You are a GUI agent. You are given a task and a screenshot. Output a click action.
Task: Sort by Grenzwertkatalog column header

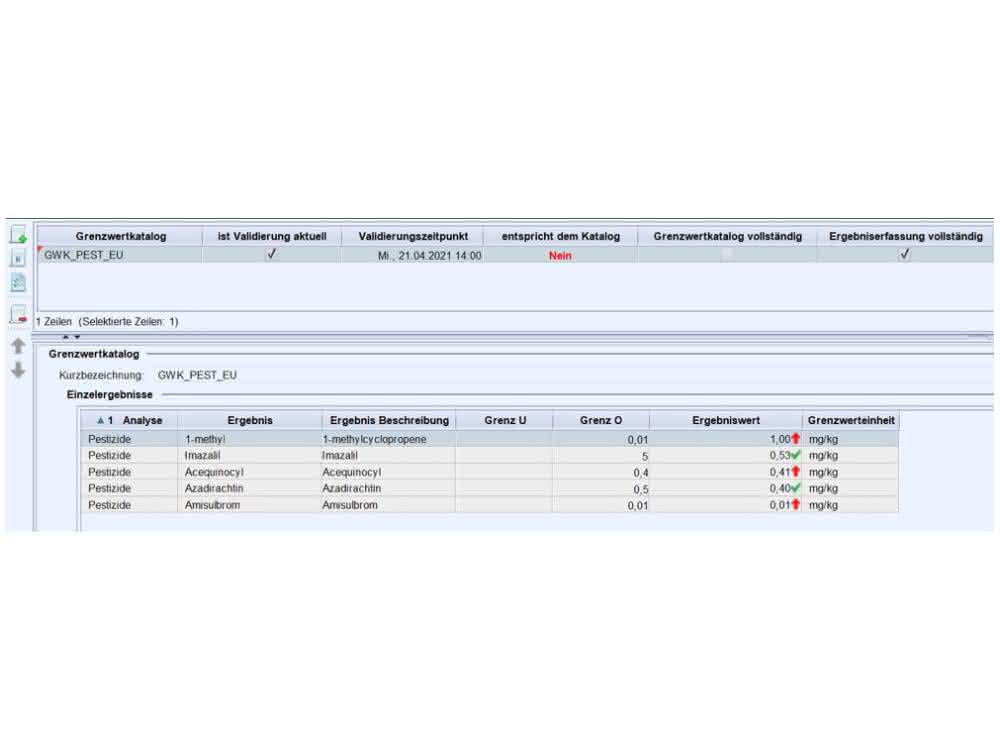[121, 237]
